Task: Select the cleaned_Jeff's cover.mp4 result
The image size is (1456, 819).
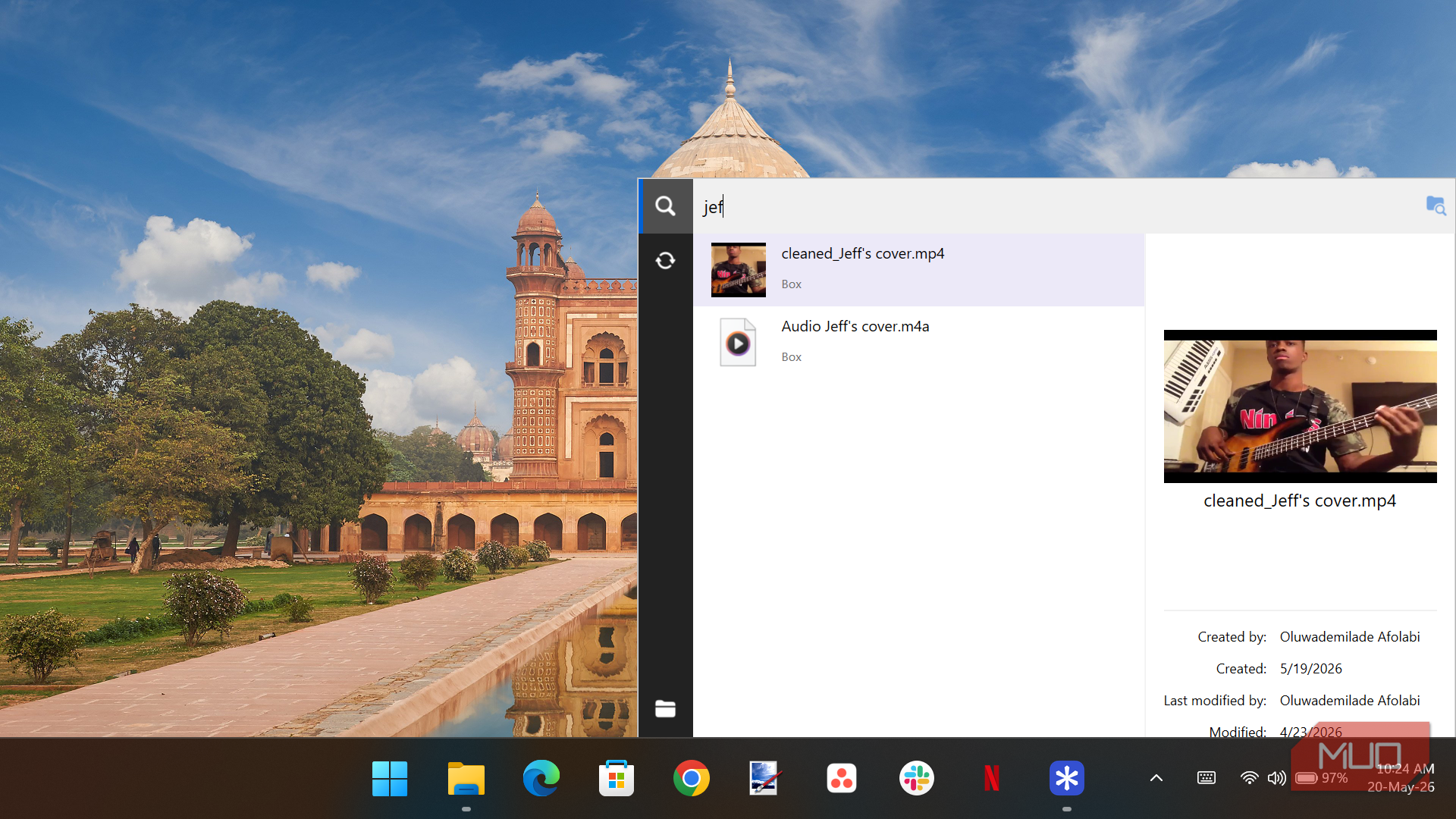Action: [x=918, y=269]
